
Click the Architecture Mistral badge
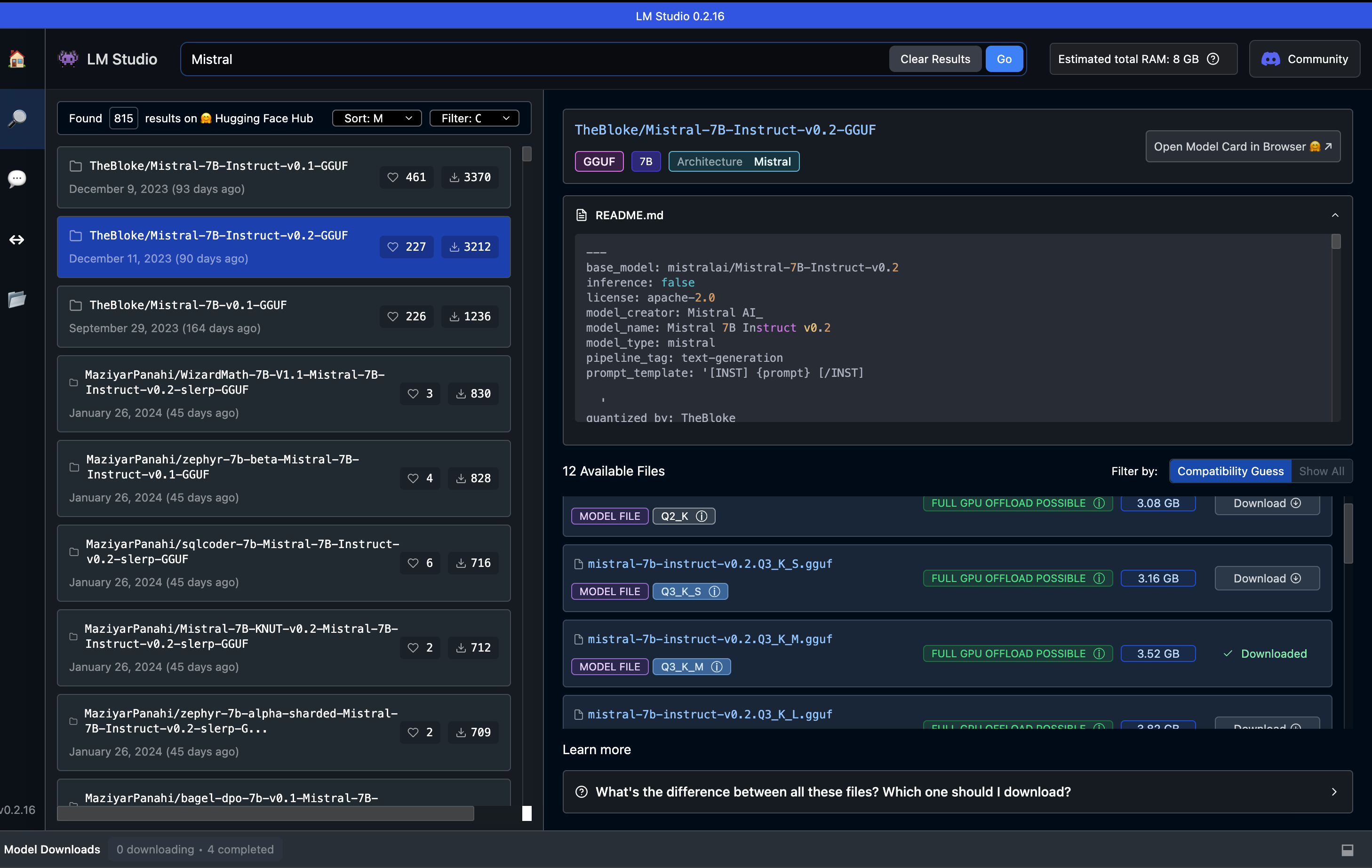(734, 161)
